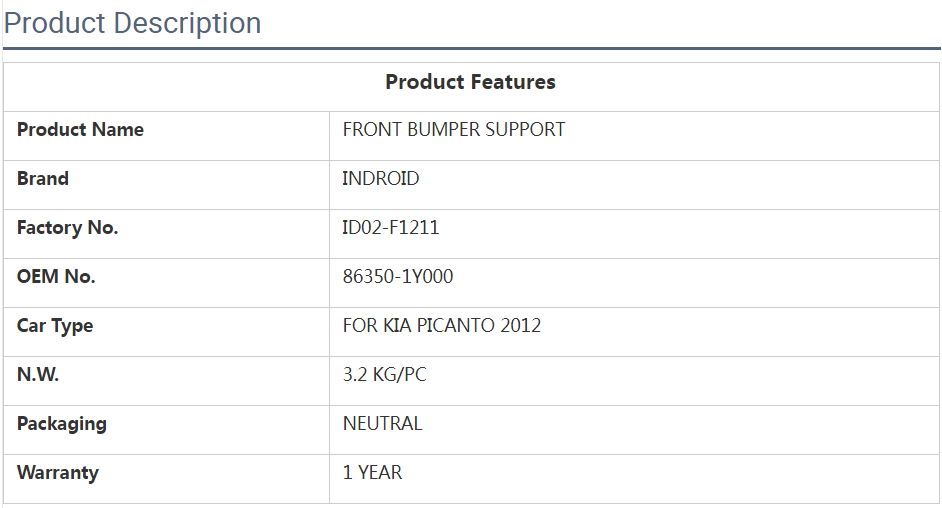Click the FRONT BUMPER SUPPORT value

click(453, 130)
